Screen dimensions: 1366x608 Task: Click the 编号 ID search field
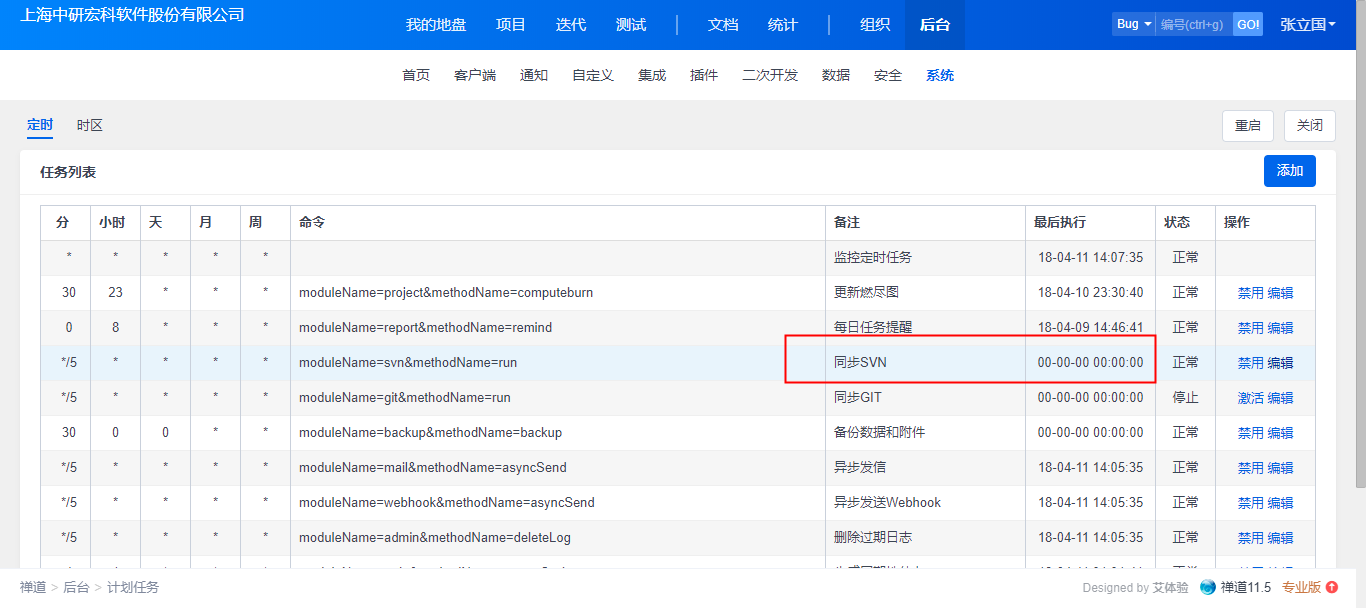point(1193,24)
